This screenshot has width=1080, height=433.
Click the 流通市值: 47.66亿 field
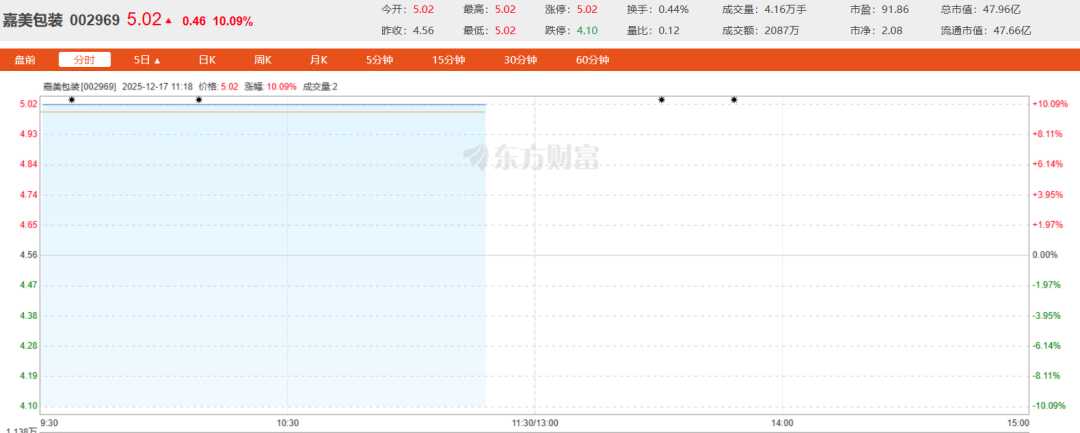pyautogui.click(x=986, y=30)
